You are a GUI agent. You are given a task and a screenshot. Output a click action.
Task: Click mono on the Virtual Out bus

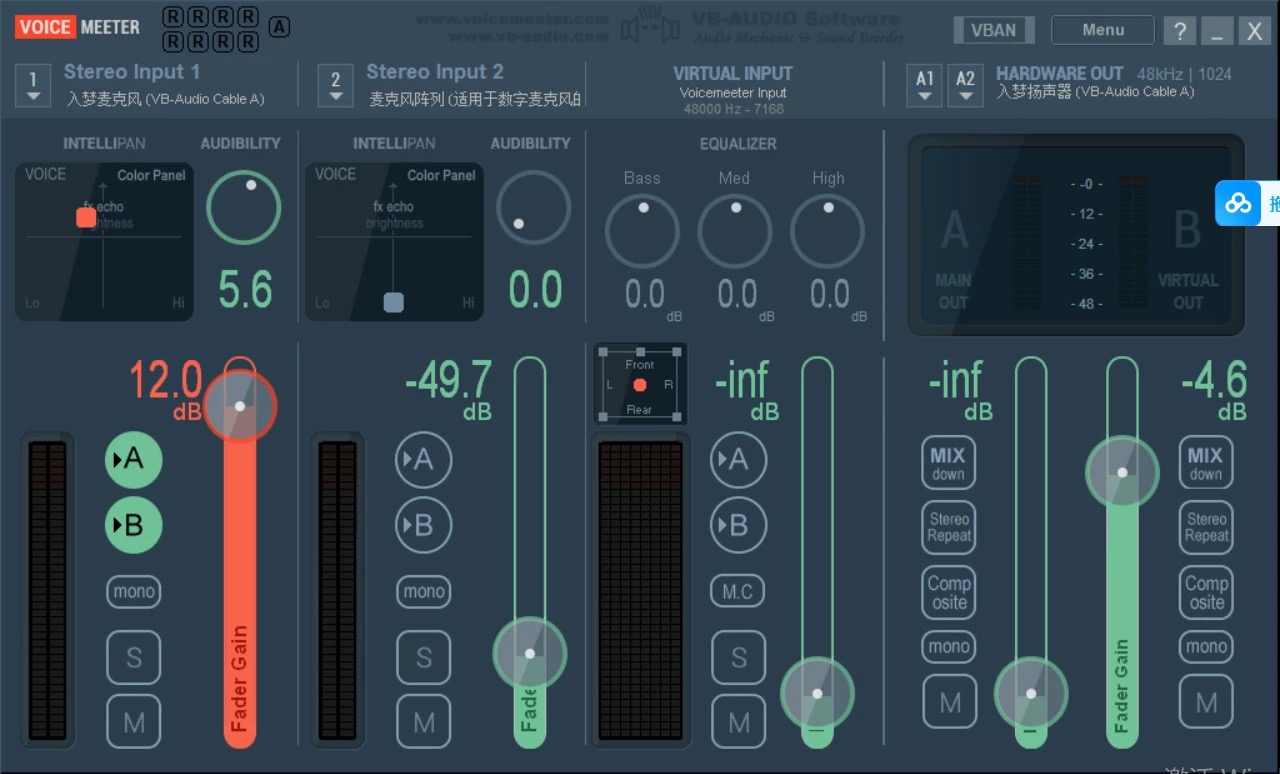1206,647
